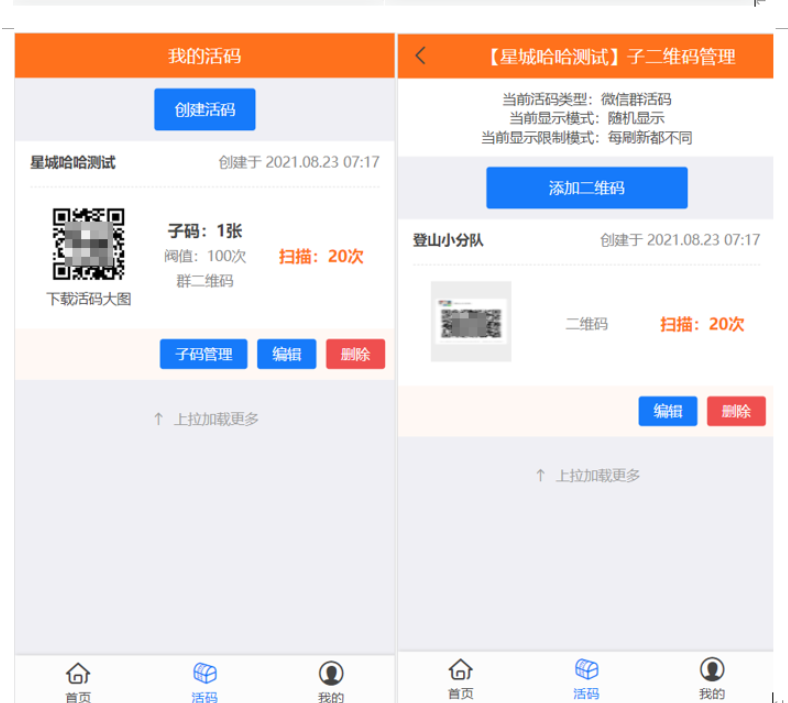The image size is (788, 703).
Task: Click 上拉加载更多 text under 登山小分队
Action: point(598,476)
